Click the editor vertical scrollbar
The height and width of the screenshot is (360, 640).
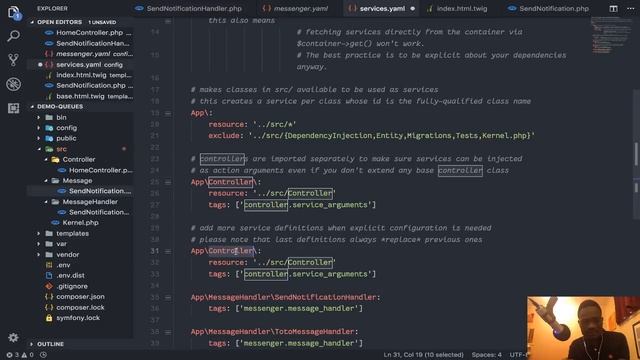point(636,155)
